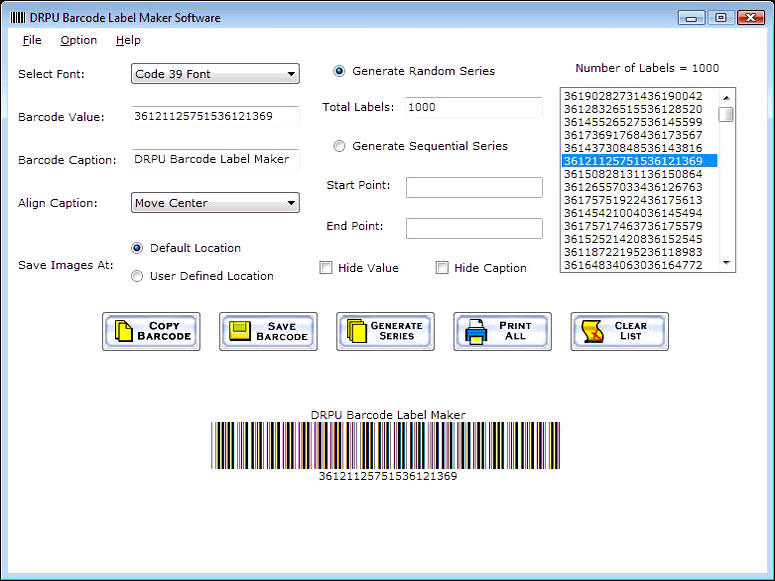Open the Select Font dropdown
Screen dimensions: 775x581
(215, 74)
